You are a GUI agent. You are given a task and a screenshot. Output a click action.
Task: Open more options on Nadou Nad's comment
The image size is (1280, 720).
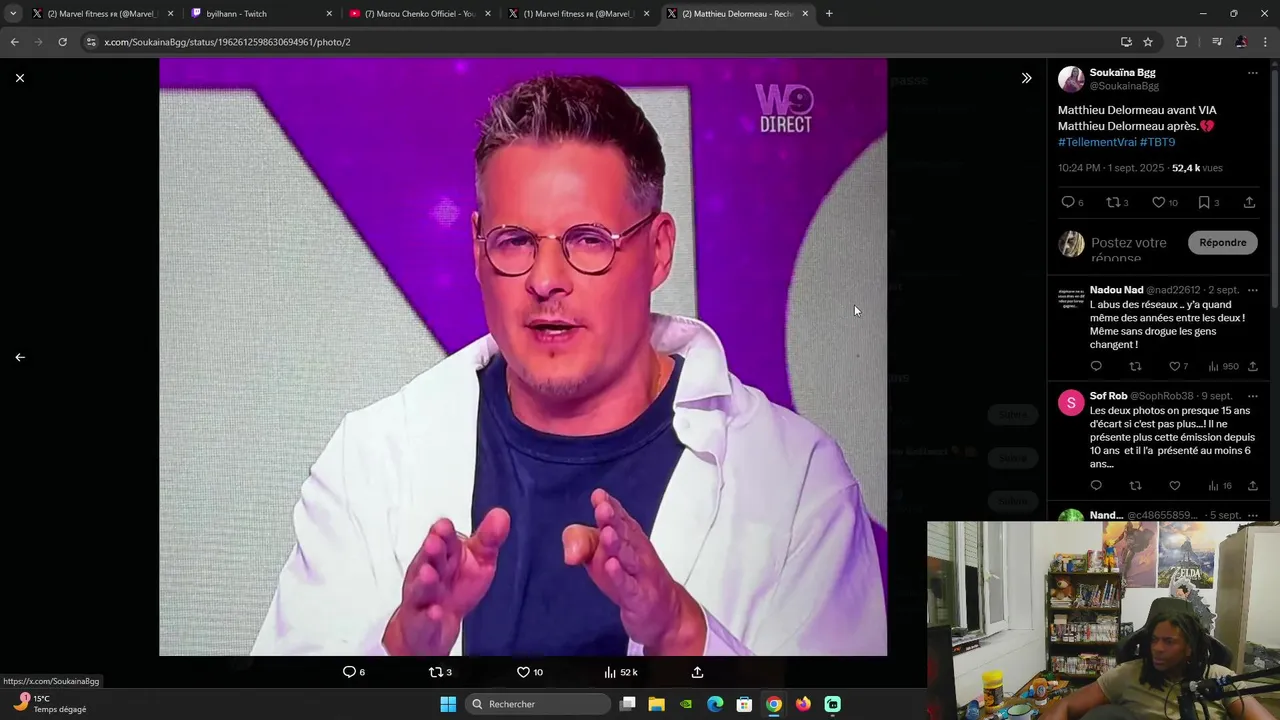pos(1252,290)
